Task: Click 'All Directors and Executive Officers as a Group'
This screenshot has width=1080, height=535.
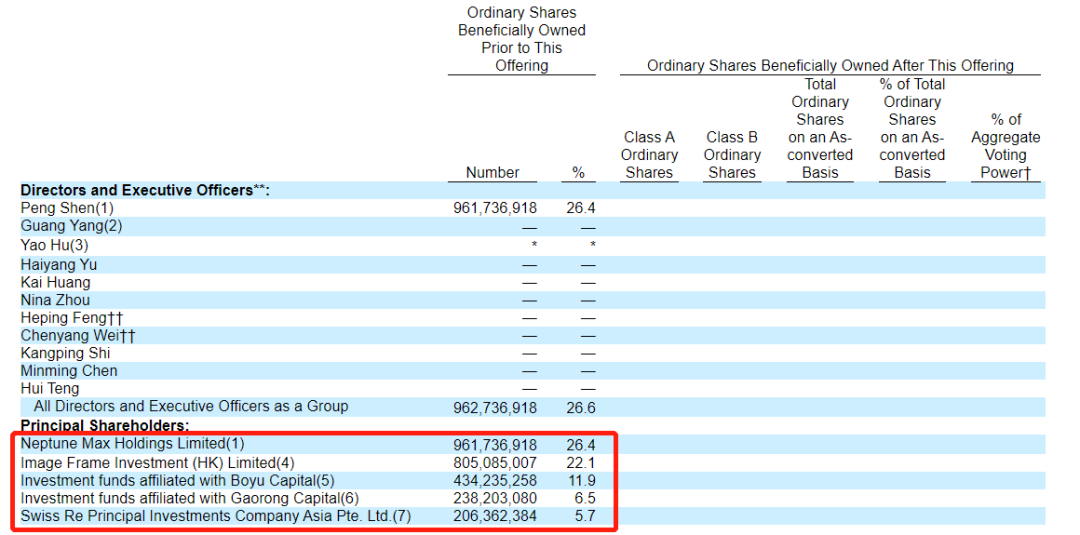Action: (191, 407)
